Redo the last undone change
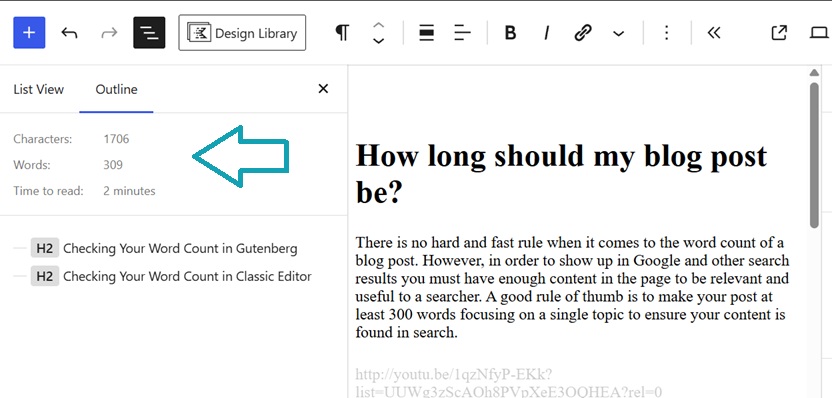Screen dimensions: 832x398 point(109,33)
